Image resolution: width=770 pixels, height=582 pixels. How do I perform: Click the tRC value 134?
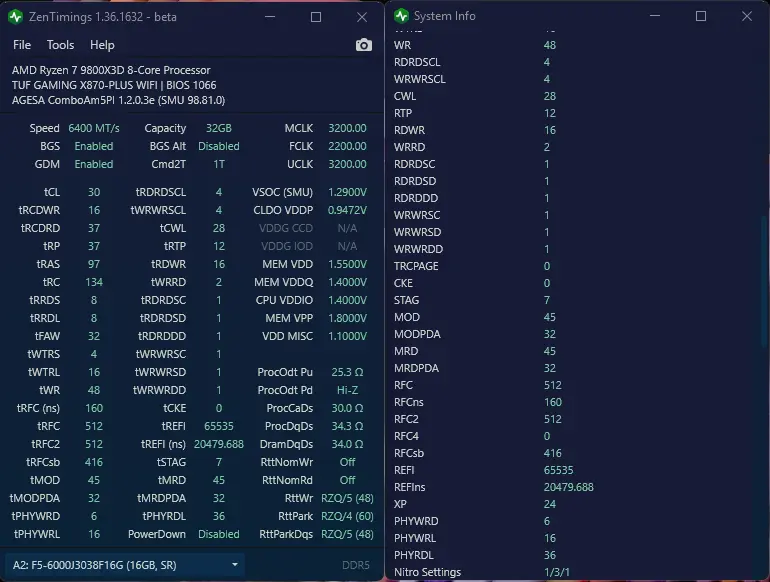click(x=94, y=282)
